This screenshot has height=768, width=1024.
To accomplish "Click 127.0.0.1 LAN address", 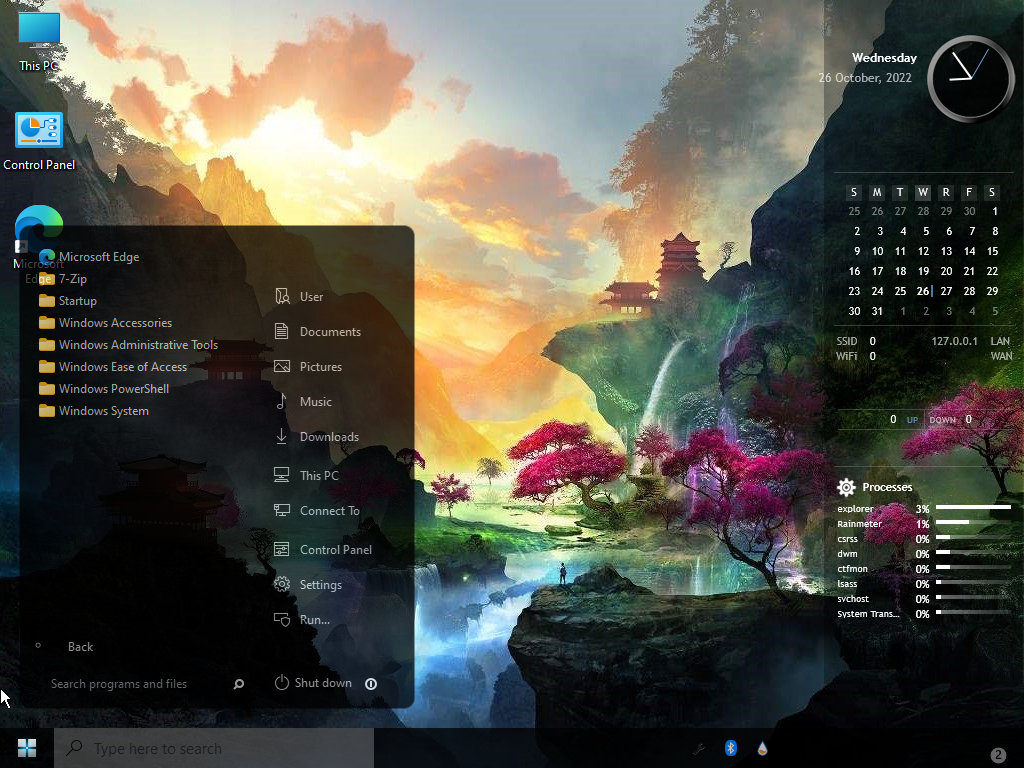I will click(x=954, y=341).
